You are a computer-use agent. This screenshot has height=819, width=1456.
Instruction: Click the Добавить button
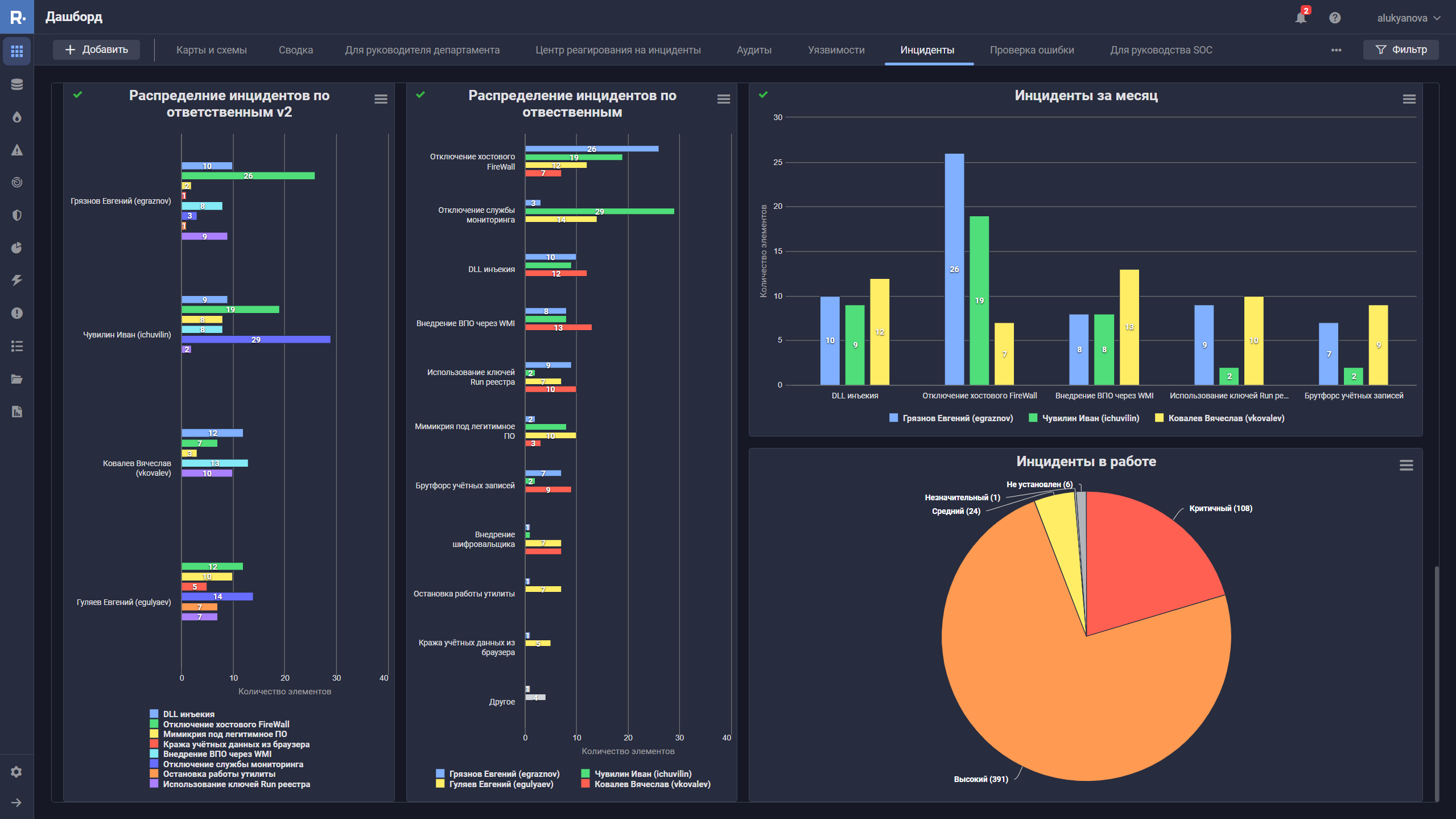[97, 50]
